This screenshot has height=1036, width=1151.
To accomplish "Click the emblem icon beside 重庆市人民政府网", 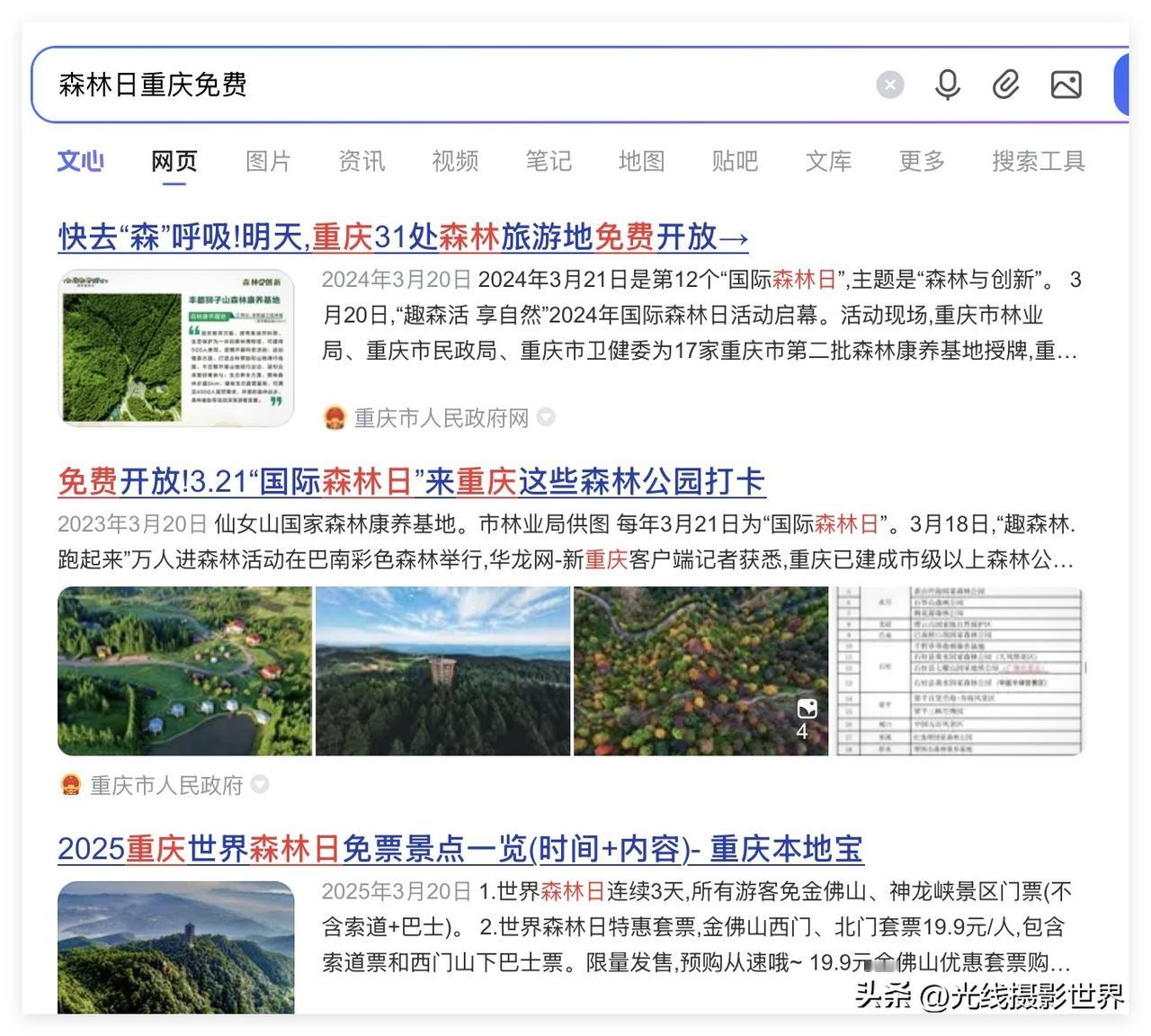I will tap(335, 418).
